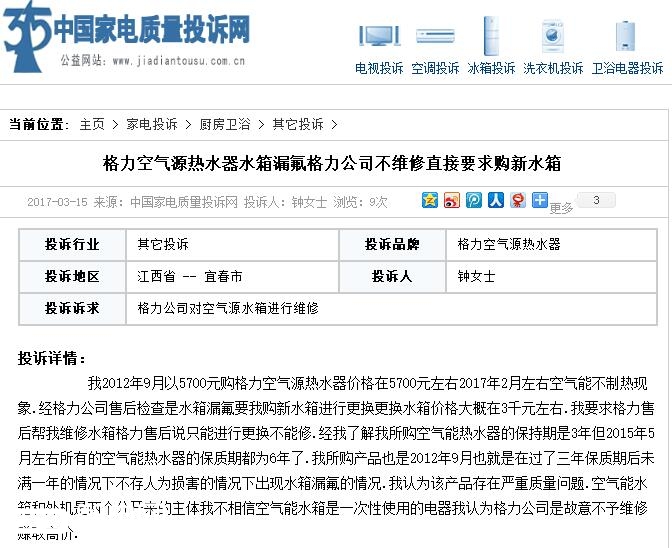Viewport: 672px width, 548px height.
Task: Click the 投诉人 table header cell
Action: point(392,276)
